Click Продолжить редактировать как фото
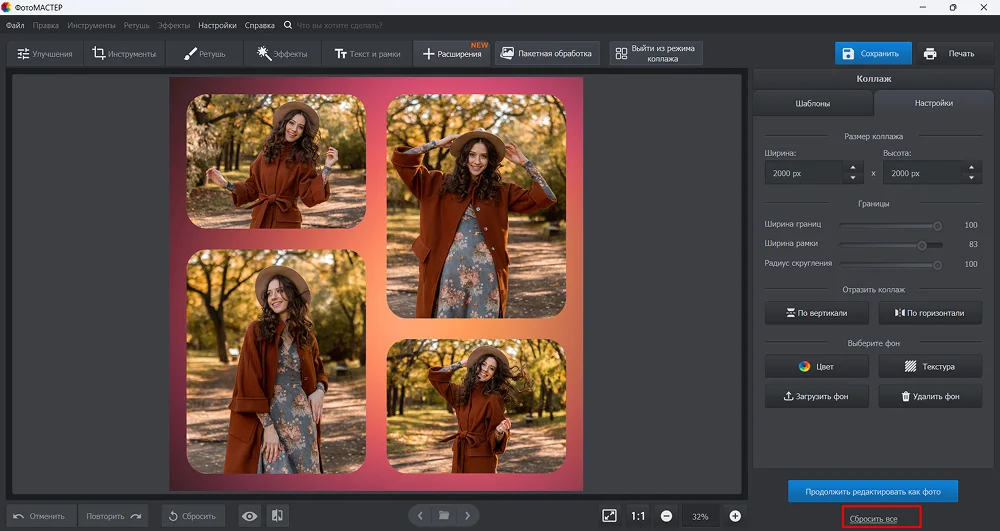Screen dimensions: 1000x531 coord(872,491)
